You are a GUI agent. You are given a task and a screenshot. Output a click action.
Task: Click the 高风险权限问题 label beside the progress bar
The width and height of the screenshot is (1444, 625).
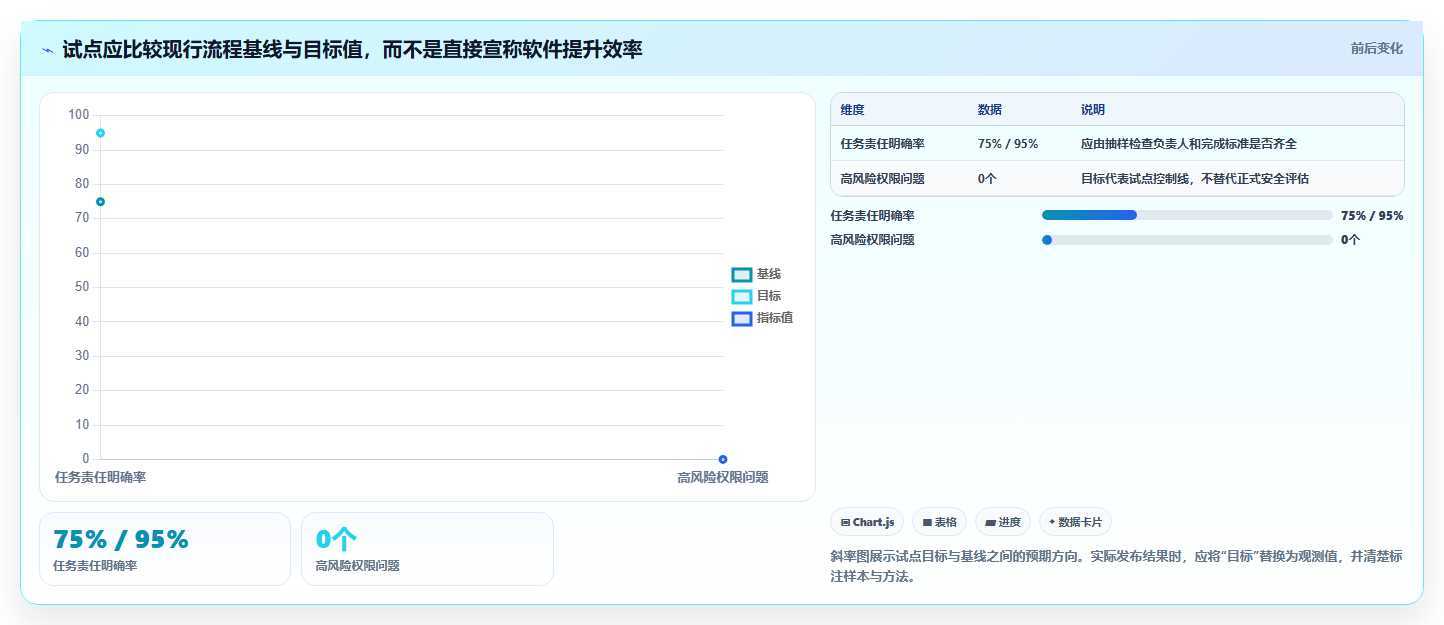click(x=872, y=240)
